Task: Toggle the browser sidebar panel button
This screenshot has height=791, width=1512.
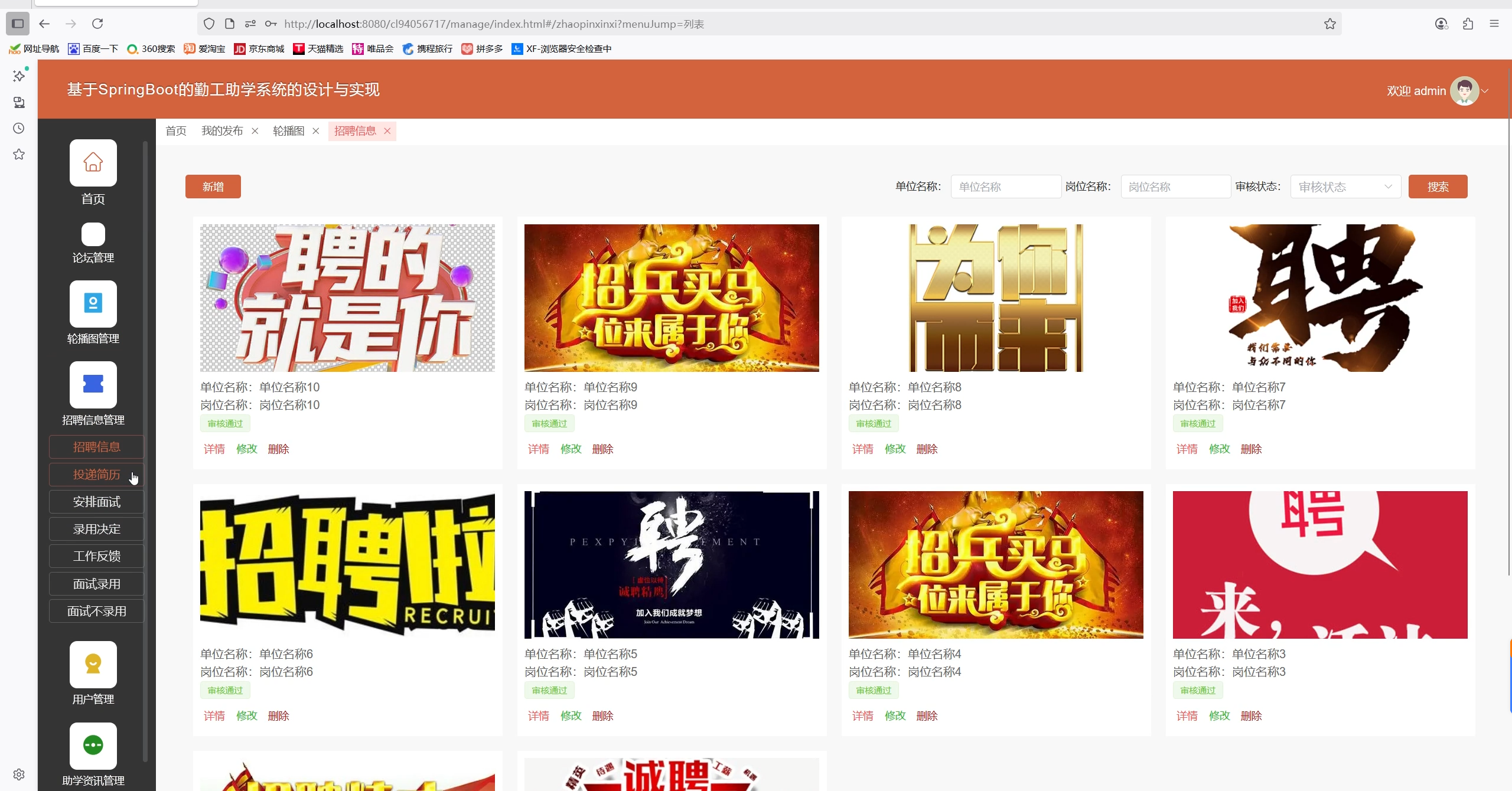Action: (x=18, y=24)
